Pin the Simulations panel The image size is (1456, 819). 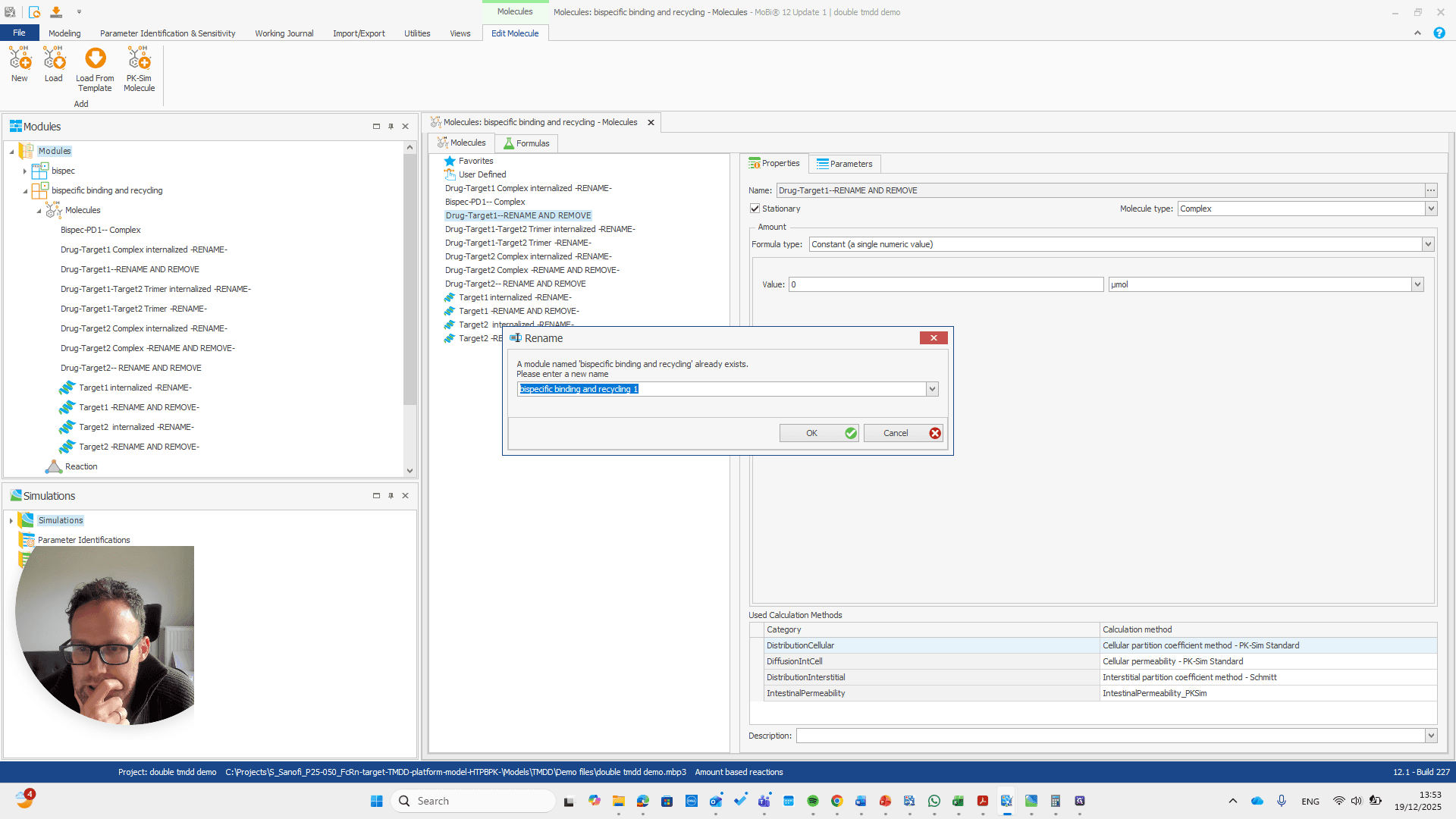(391, 496)
